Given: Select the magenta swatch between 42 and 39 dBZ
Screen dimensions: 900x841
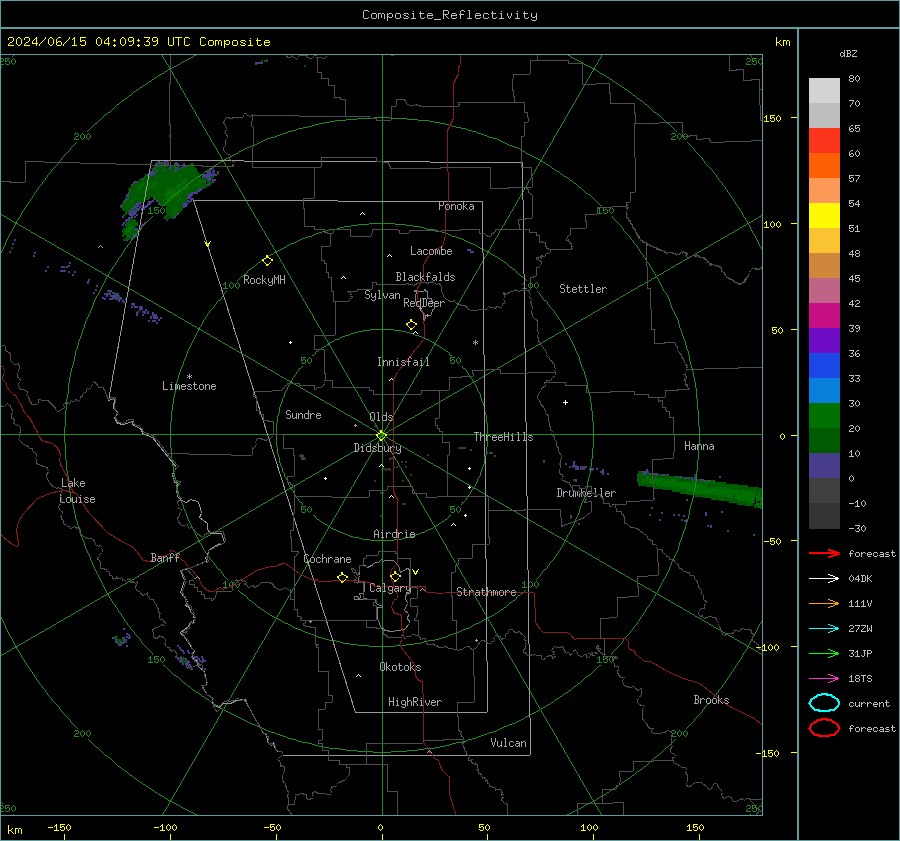Looking at the screenshot, I should coord(824,315).
